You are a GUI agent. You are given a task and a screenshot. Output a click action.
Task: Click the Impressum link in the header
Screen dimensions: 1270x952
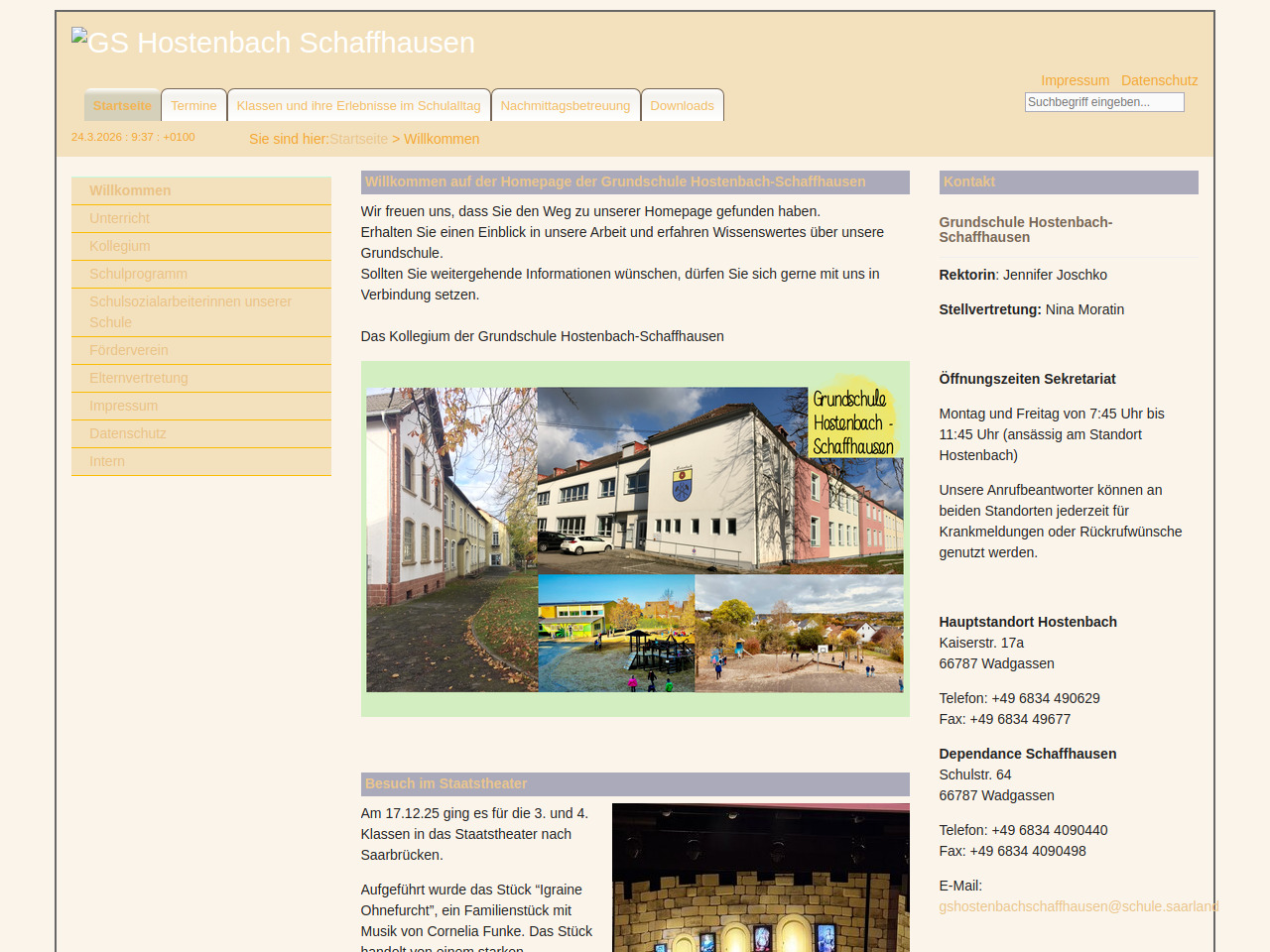point(1075,80)
